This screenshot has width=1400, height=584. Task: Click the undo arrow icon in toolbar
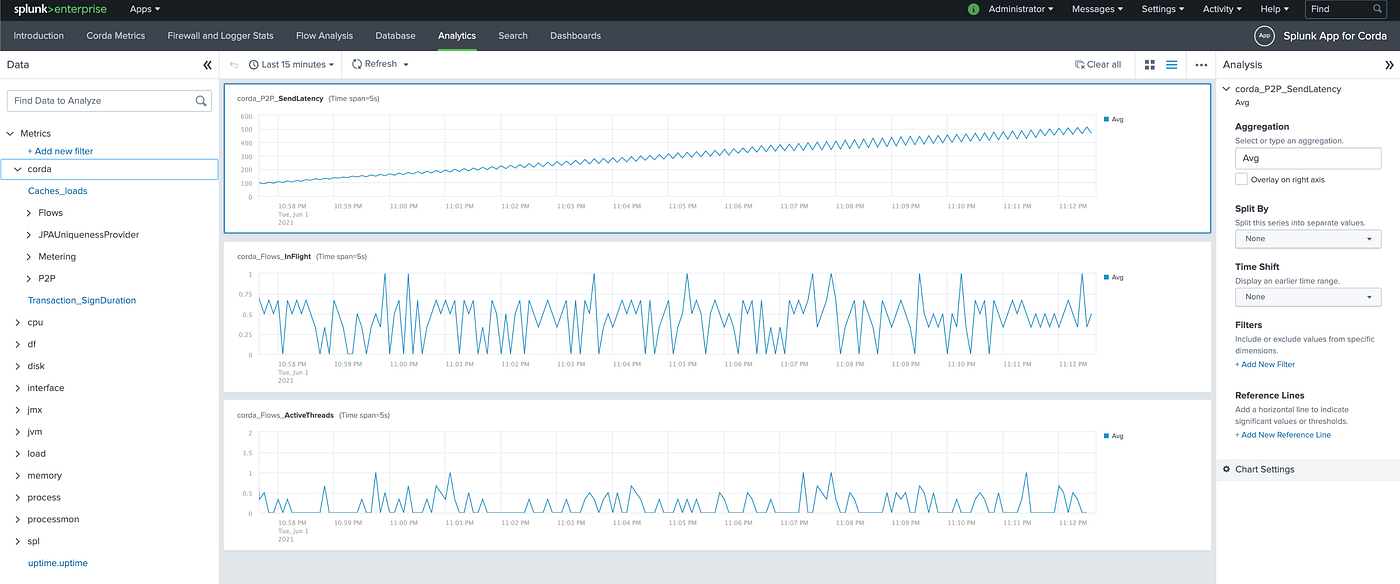pyautogui.click(x=234, y=64)
